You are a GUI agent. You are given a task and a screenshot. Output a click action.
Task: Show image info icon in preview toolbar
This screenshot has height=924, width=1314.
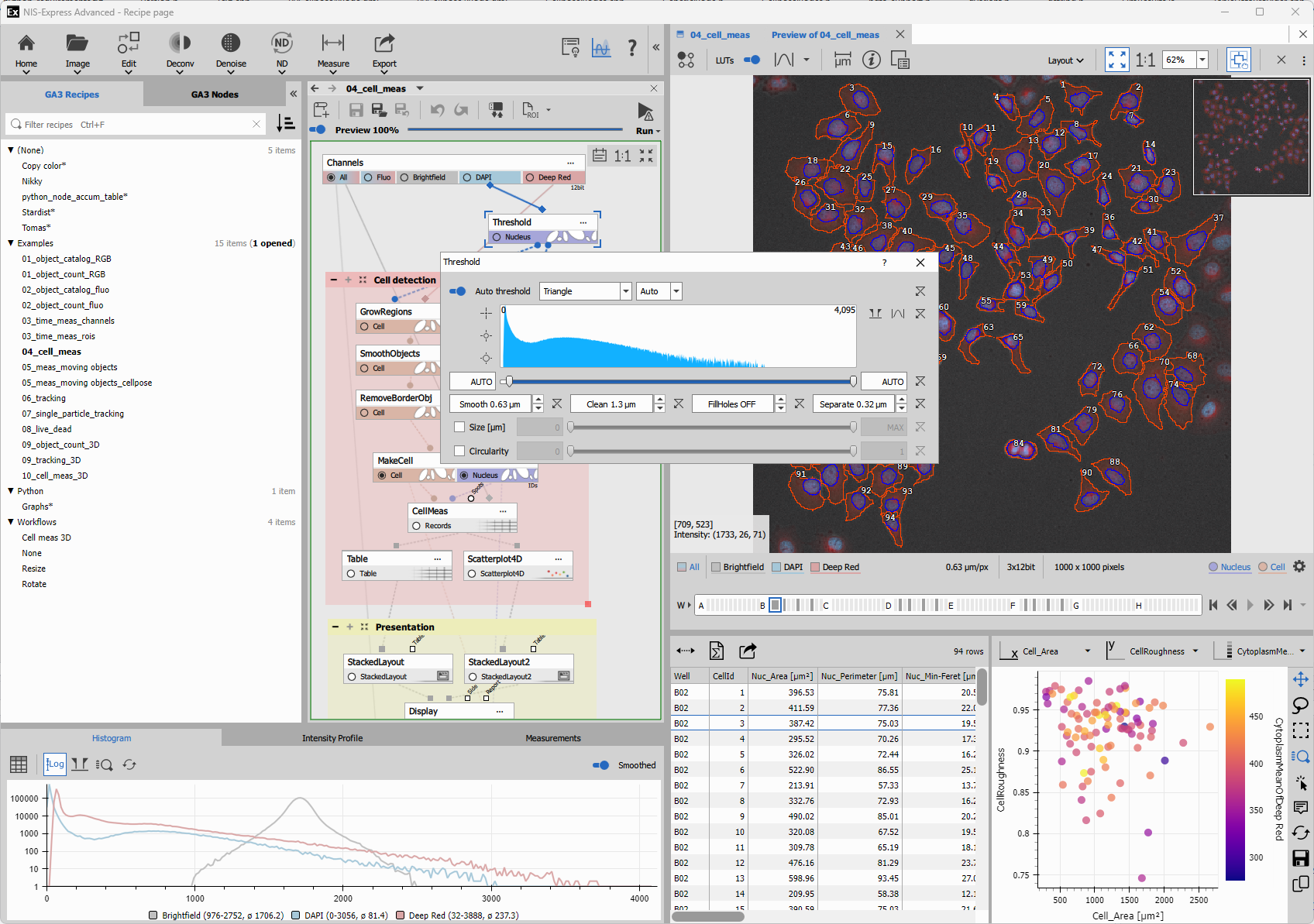tap(872, 60)
